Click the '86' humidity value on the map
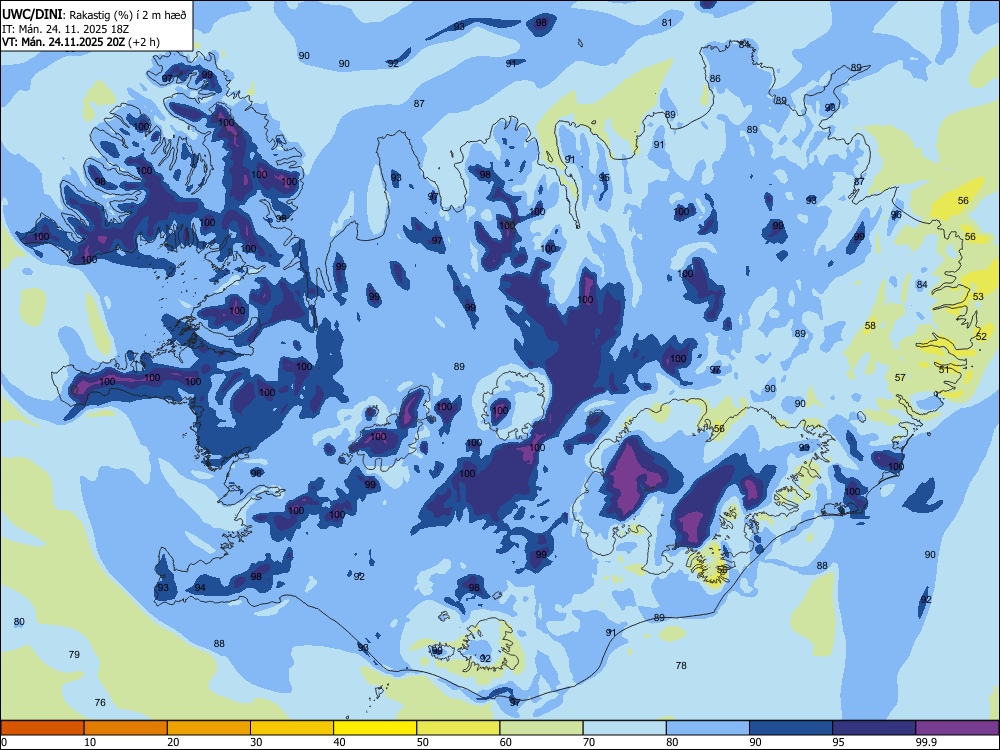The image size is (1000, 750). tap(715, 78)
